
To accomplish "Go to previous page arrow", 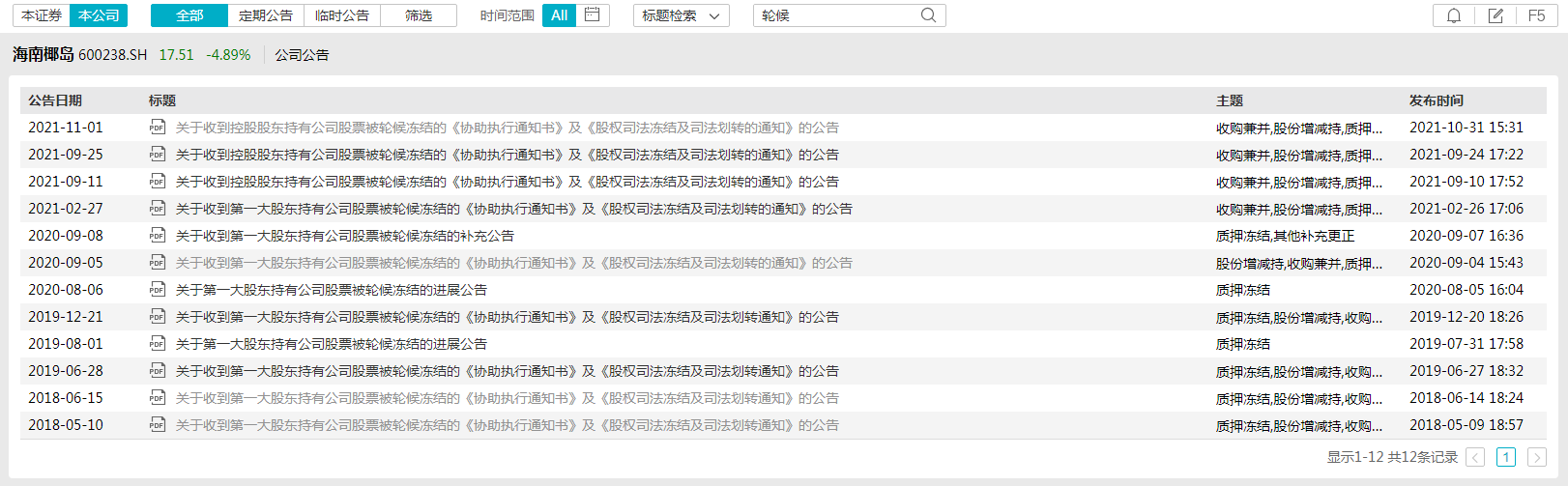I will [1475, 458].
